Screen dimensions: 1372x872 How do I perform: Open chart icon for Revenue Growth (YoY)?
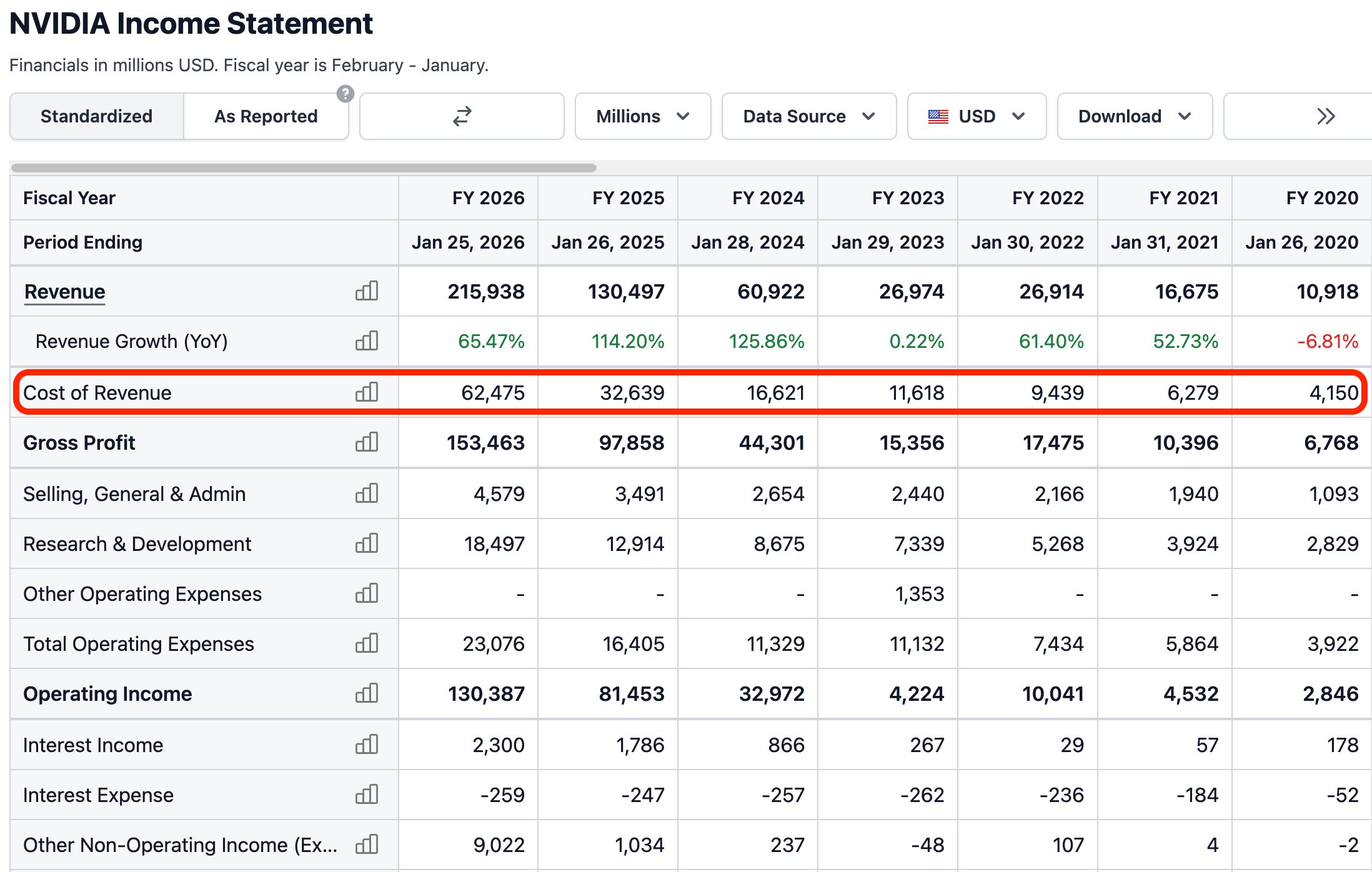[x=367, y=341]
